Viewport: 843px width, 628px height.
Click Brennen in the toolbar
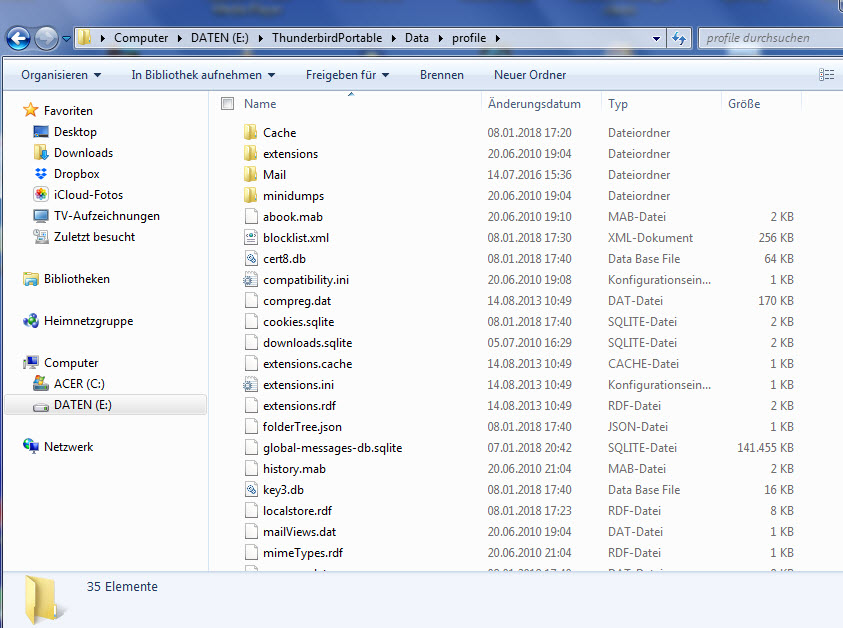coord(441,75)
